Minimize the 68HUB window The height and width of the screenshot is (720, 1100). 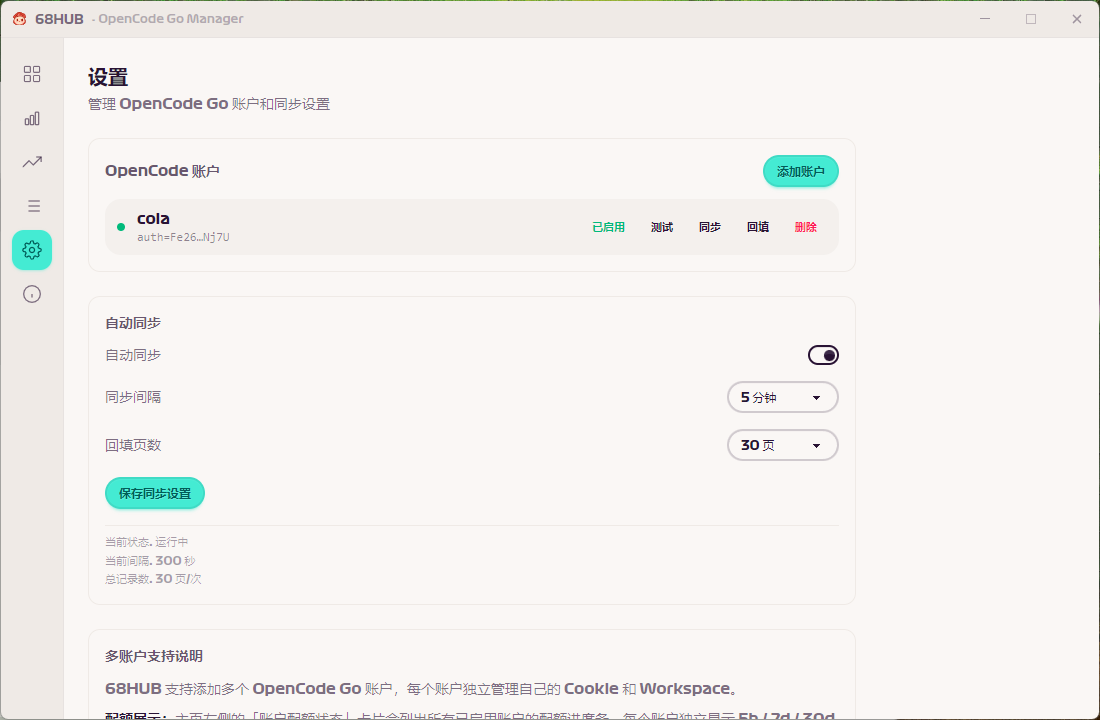[985, 19]
